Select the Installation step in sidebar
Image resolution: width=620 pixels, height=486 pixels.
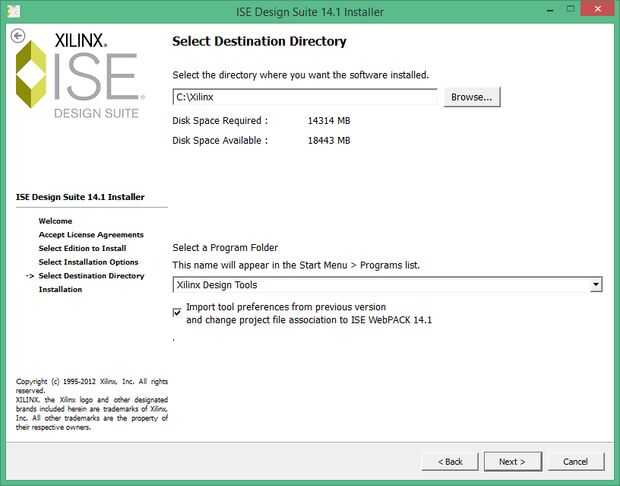coord(60,289)
